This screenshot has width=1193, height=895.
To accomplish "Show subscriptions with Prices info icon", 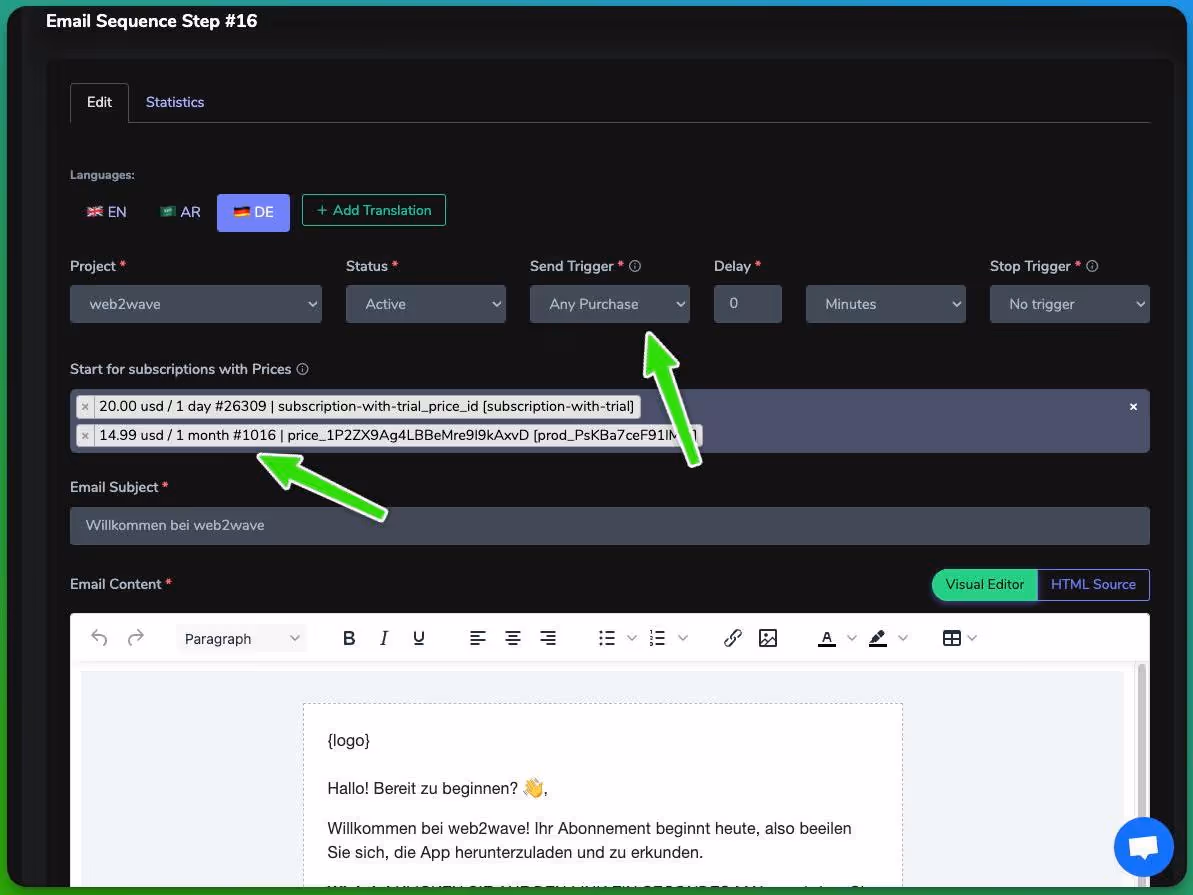I will (302, 369).
